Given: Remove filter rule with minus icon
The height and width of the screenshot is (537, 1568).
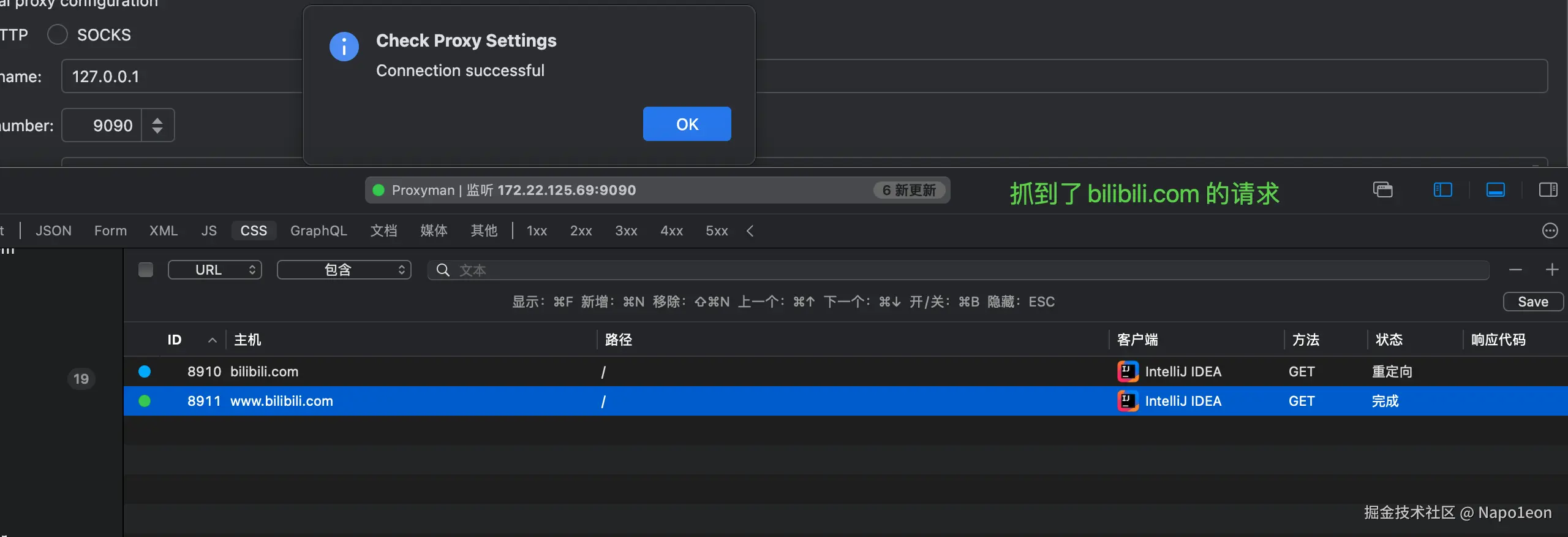Looking at the screenshot, I should pos(1515,270).
